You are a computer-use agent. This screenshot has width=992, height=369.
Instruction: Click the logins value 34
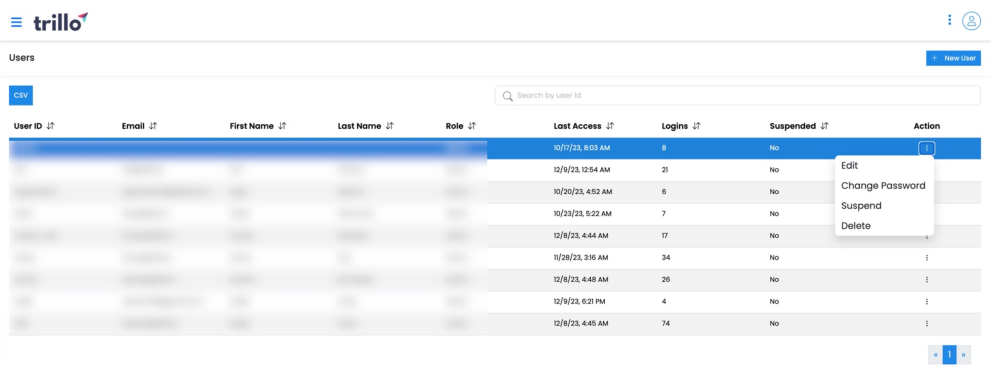[666, 258]
